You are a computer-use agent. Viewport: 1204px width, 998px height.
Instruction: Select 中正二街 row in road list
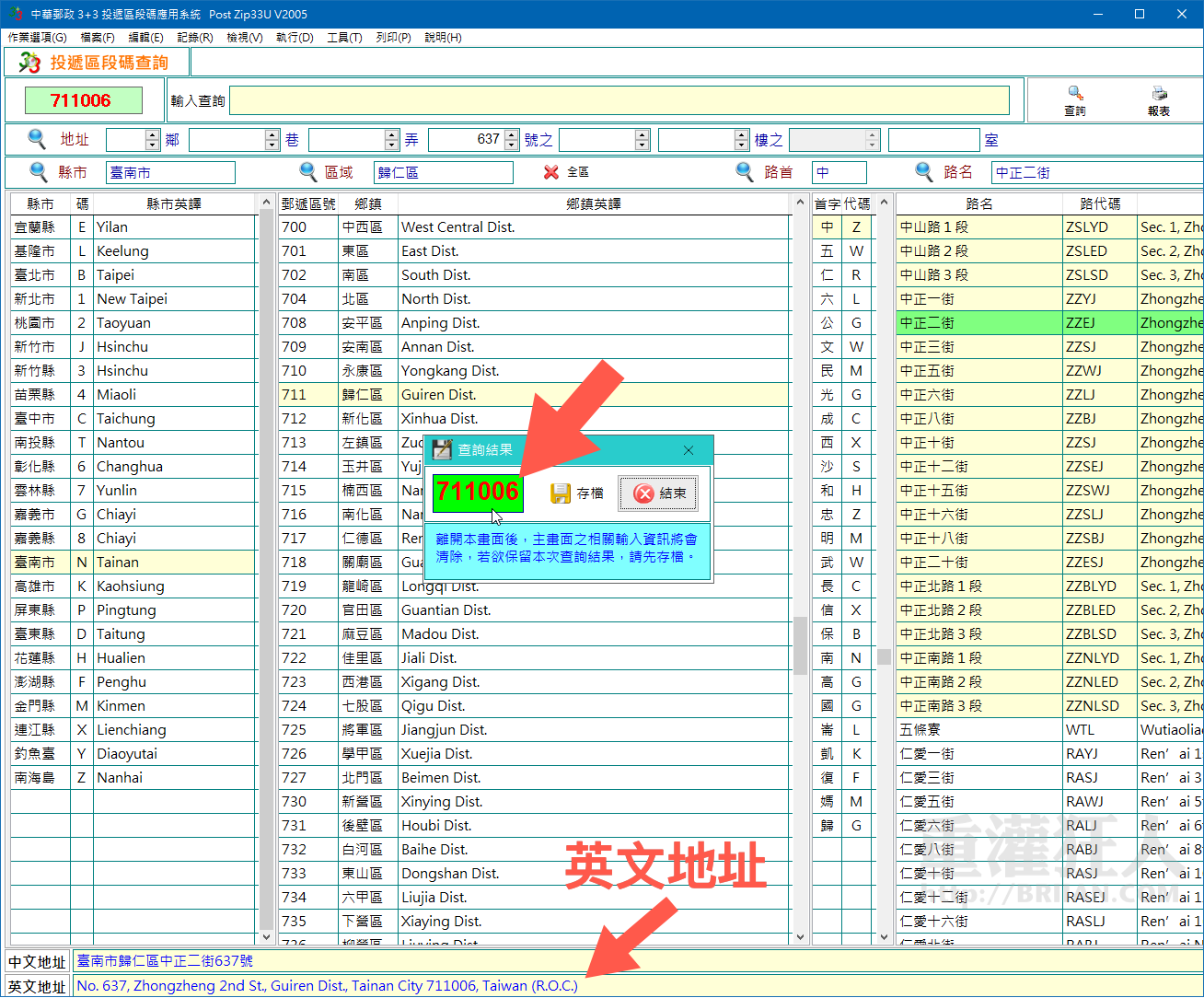click(x=1049, y=323)
